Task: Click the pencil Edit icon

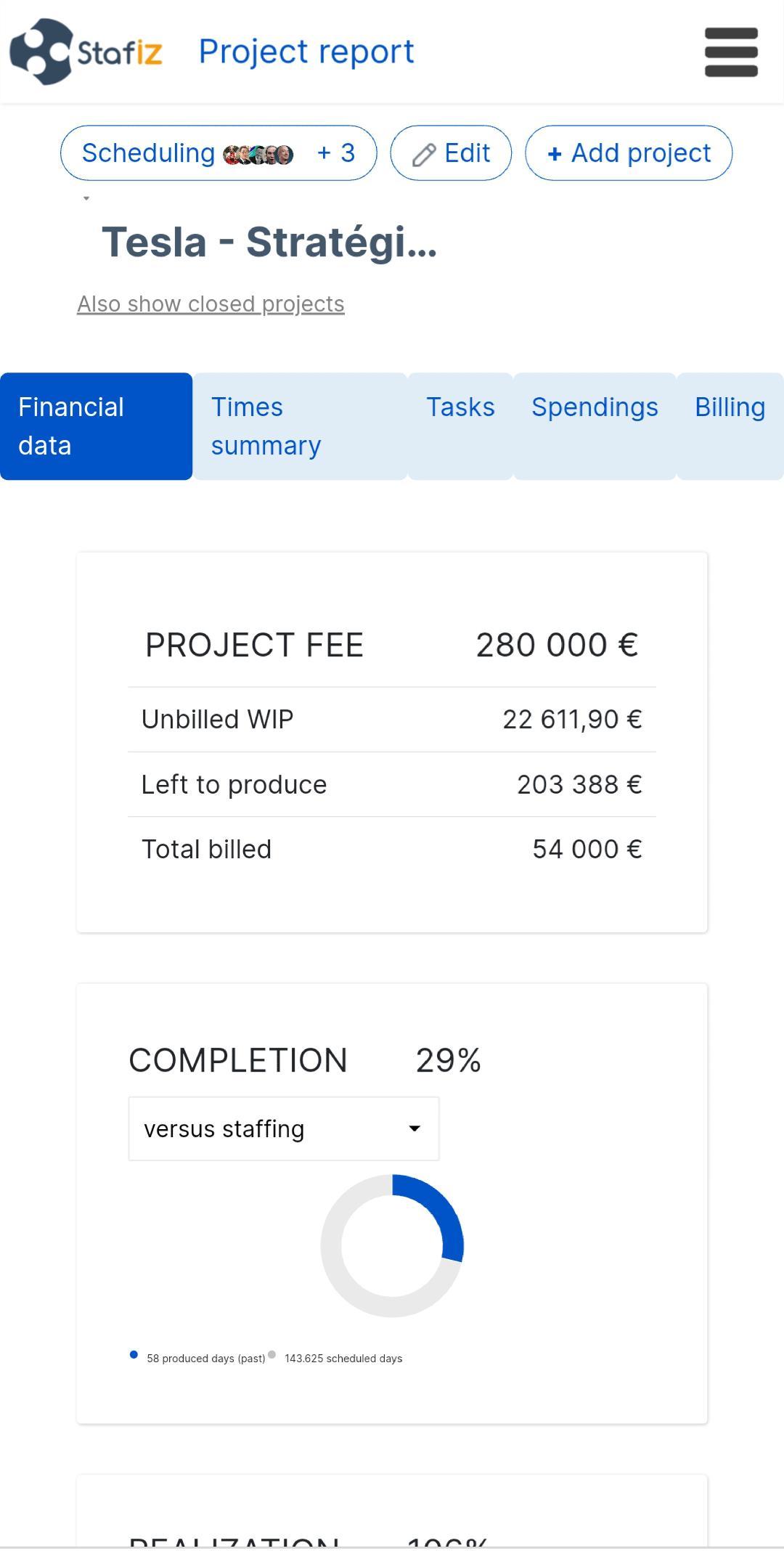Action: coord(424,155)
